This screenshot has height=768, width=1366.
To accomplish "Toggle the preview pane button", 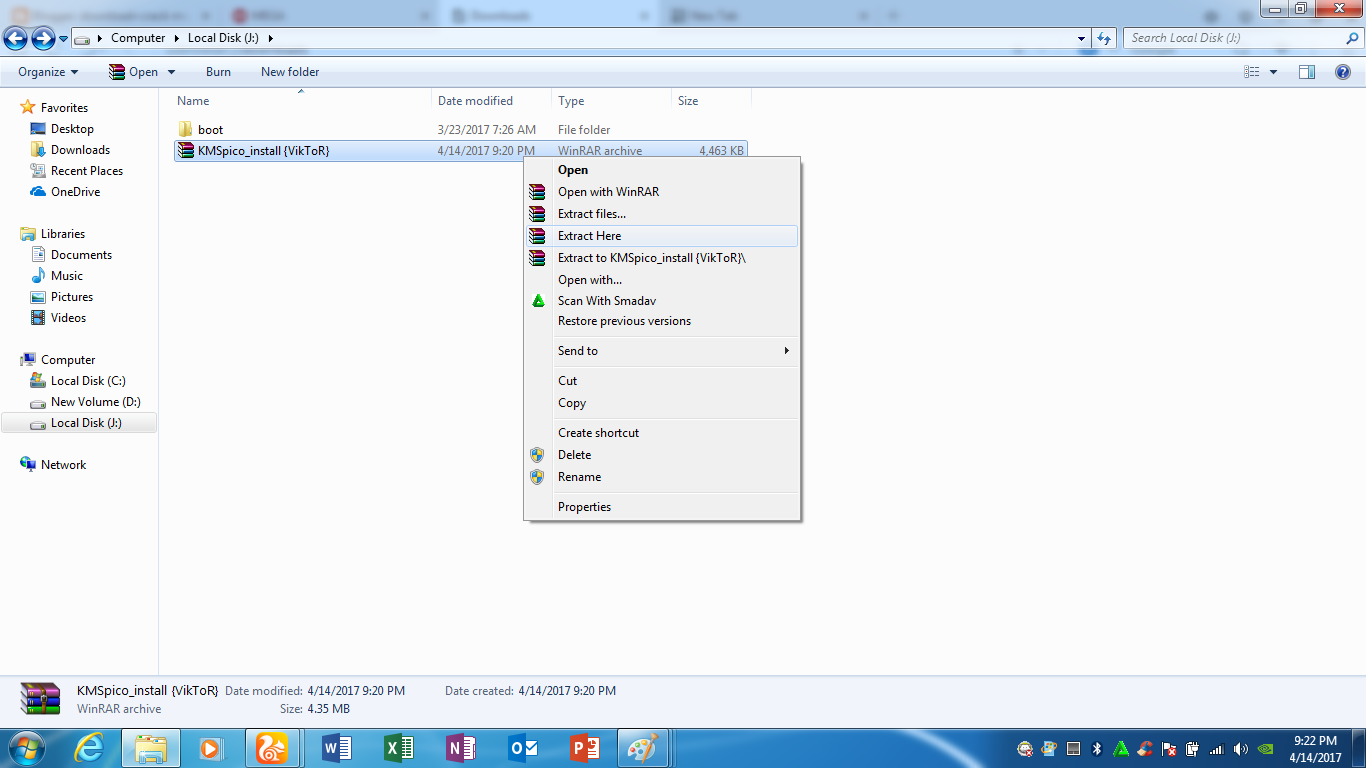I will coord(1307,72).
